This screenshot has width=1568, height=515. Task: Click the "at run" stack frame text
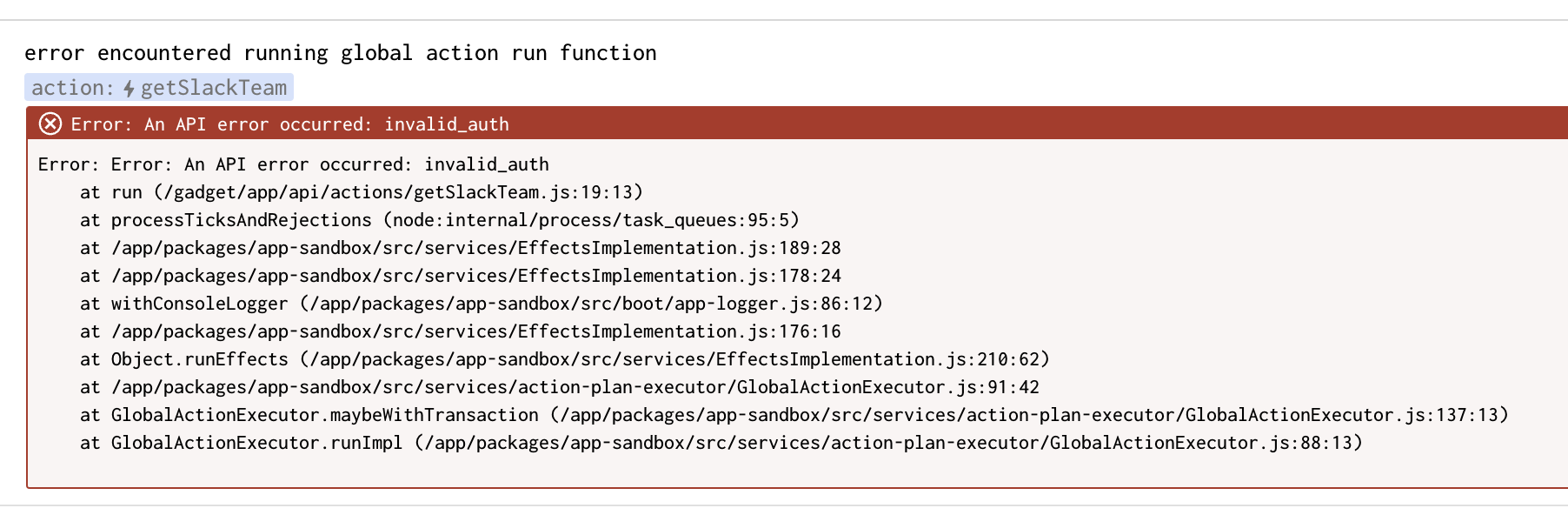point(111,192)
